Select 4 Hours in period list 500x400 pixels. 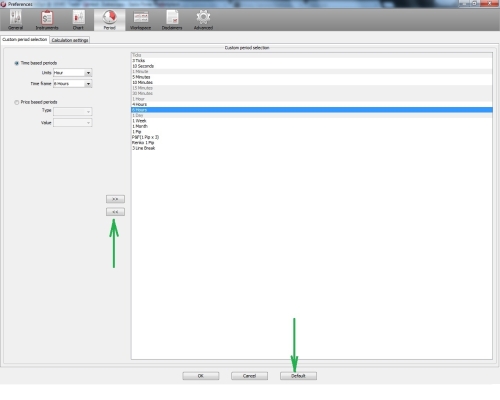(312, 104)
